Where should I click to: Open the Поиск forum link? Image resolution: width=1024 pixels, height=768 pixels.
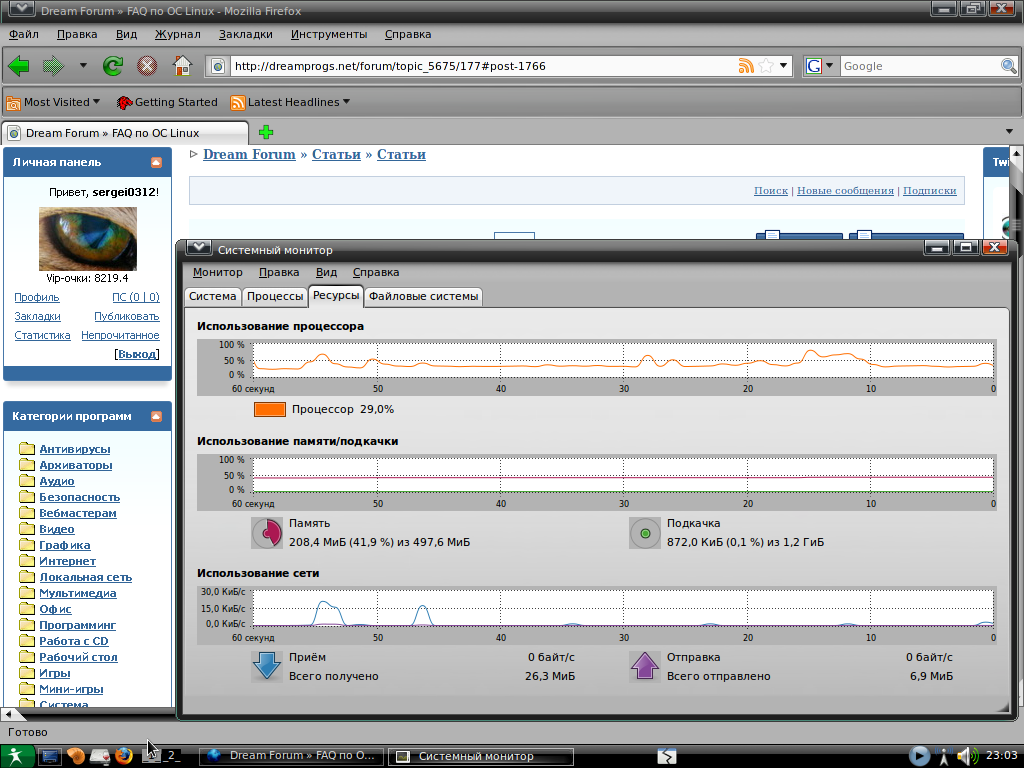pos(771,191)
